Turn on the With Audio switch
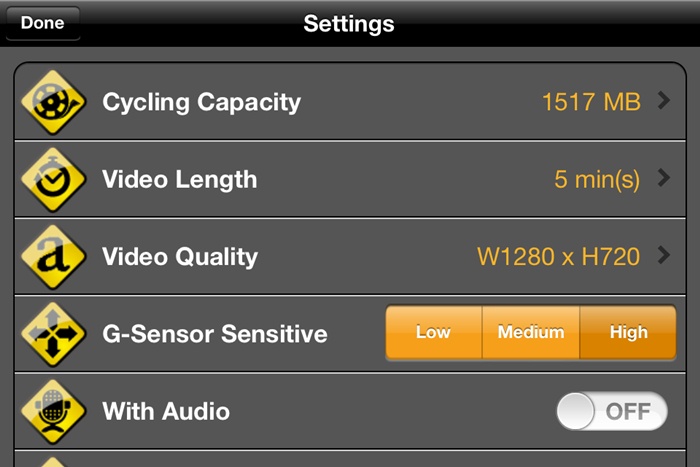This screenshot has width=700, height=467. click(612, 411)
